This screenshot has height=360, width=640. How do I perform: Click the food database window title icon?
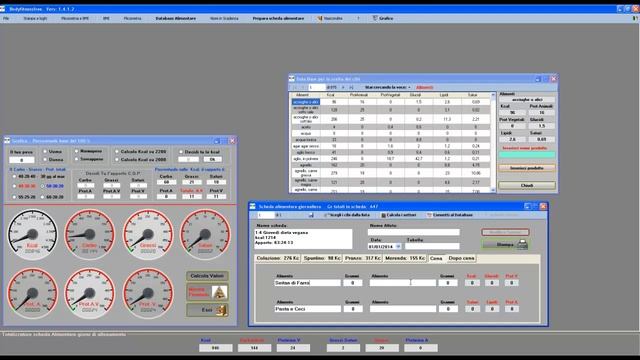pyautogui.click(x=292, y=79)
